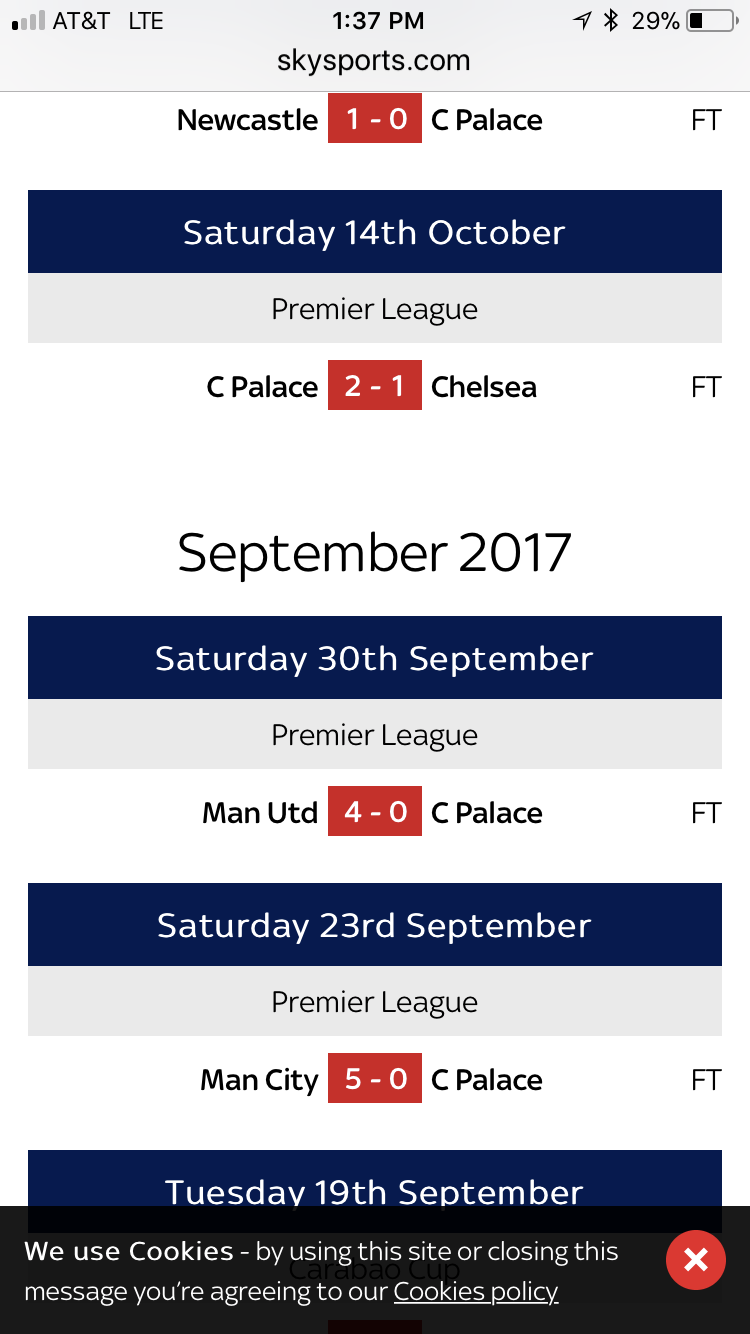
Task: Tap the Man Utd team name
Action: [260, 813]
